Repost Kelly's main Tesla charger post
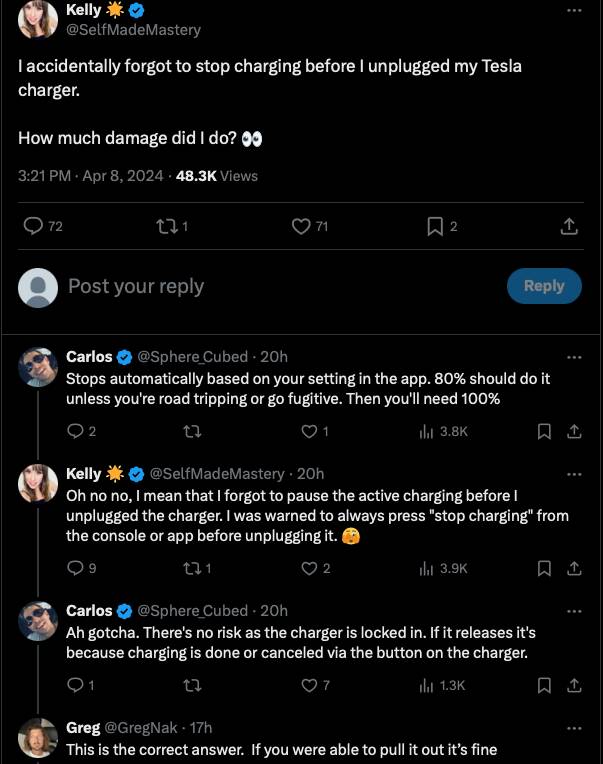Image resolution: width=603 pixels, height=764 pixels. tap(165, 227)
